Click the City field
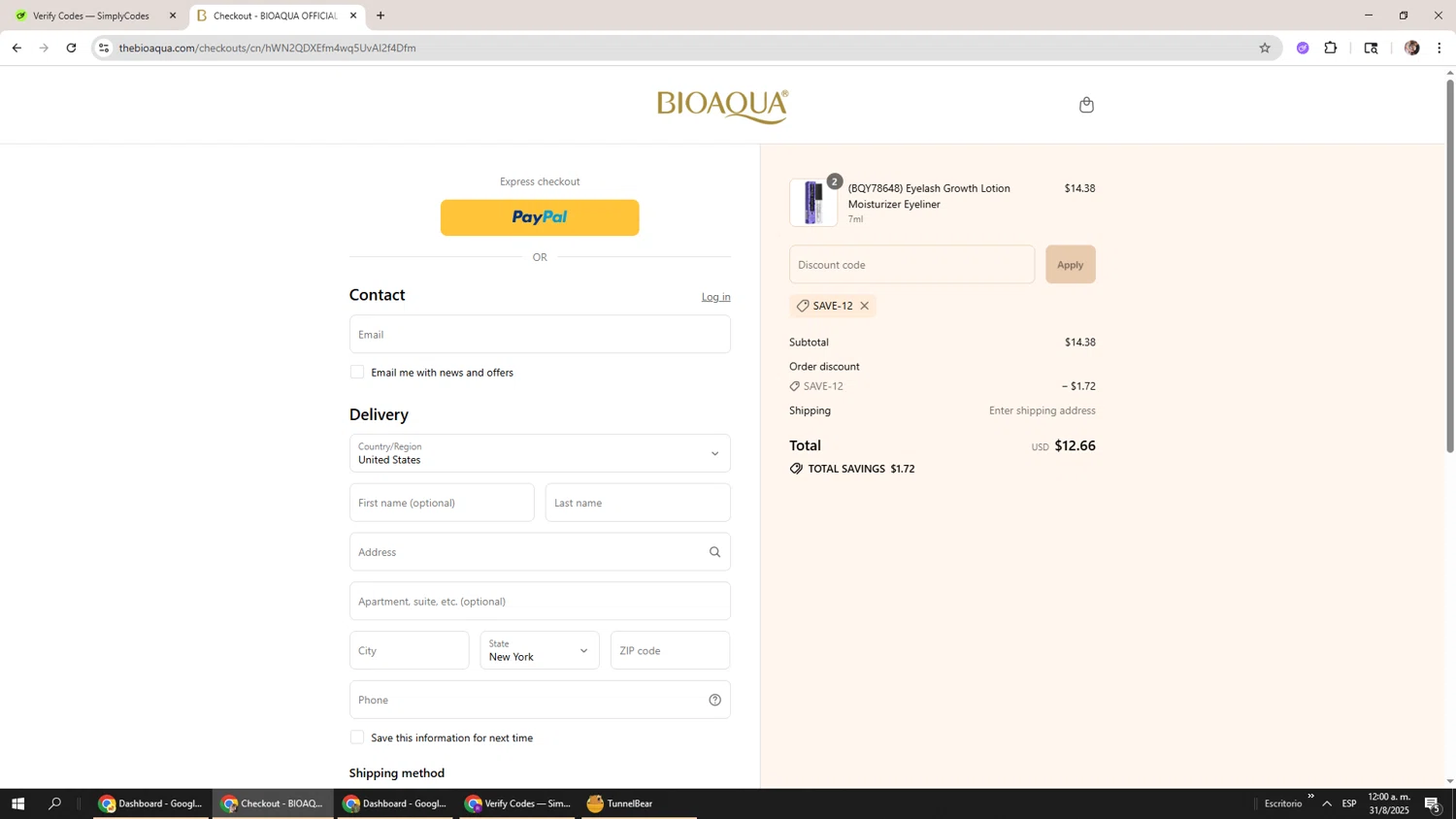 tap(410, 650)
